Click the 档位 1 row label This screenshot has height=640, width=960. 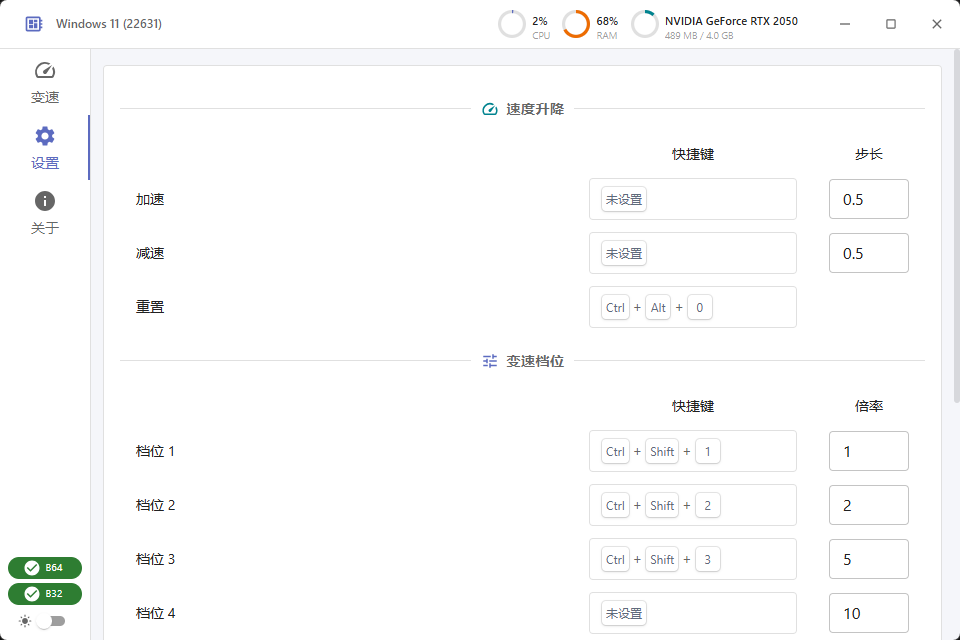pyautogui.click(x=155, y=451)
